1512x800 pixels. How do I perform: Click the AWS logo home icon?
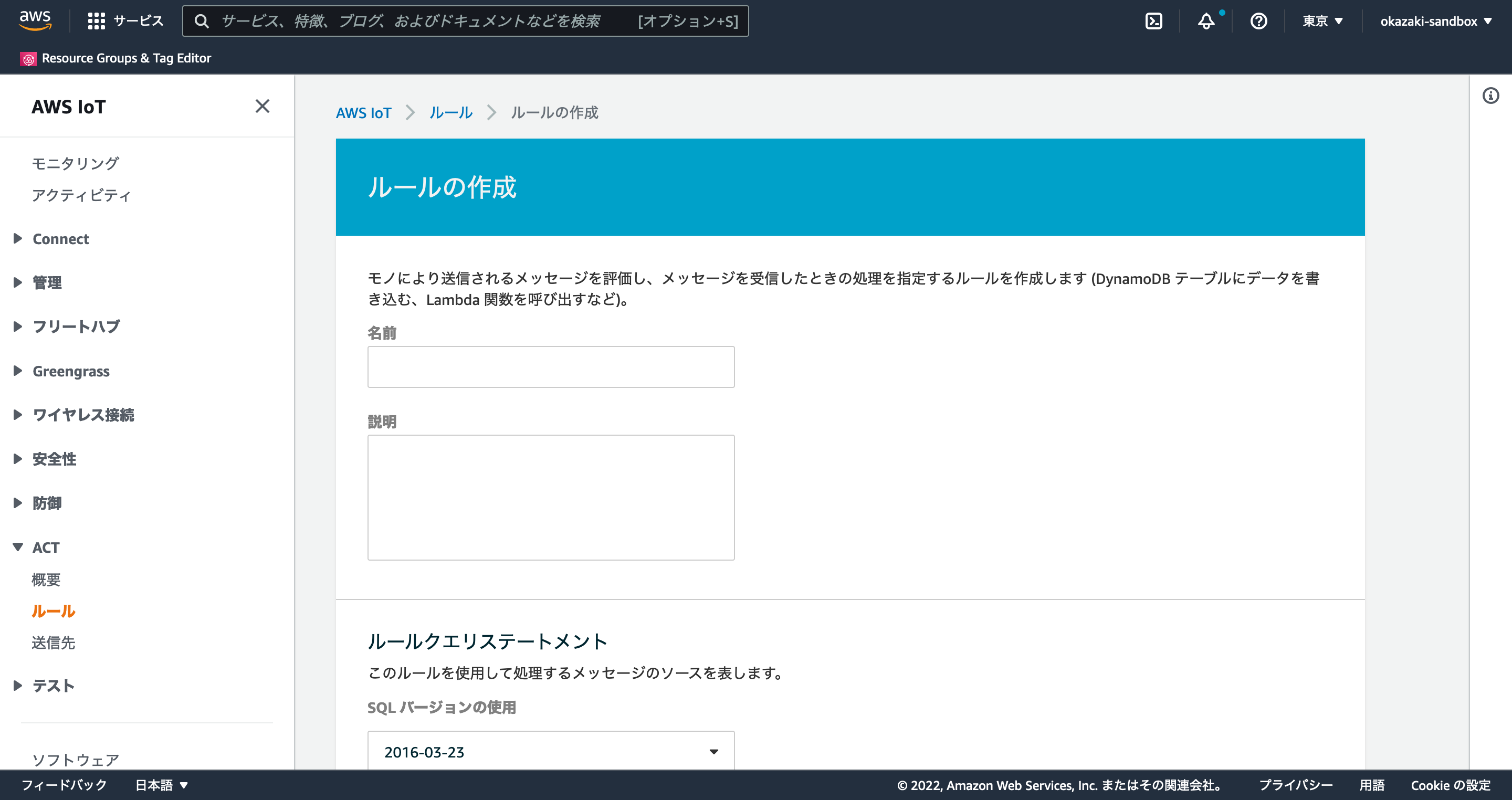point(35,20)
